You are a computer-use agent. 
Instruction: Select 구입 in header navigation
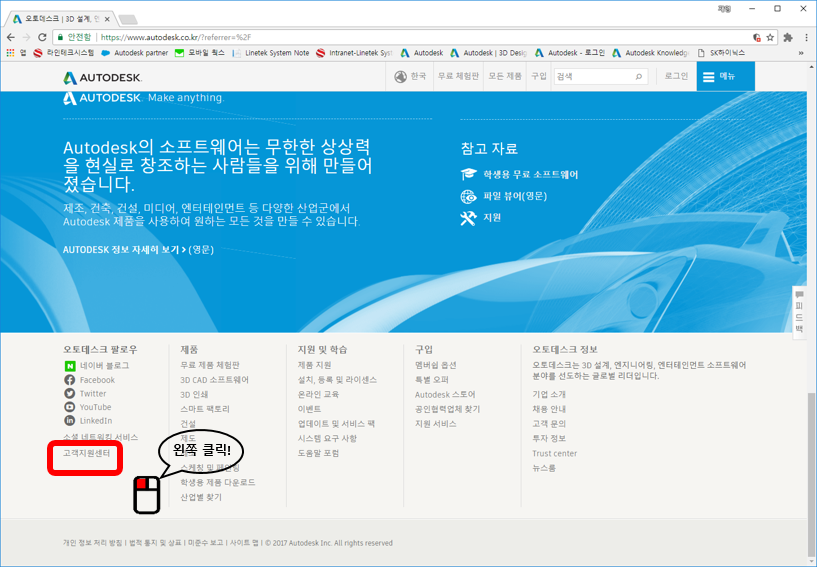[x=539, y=77]
